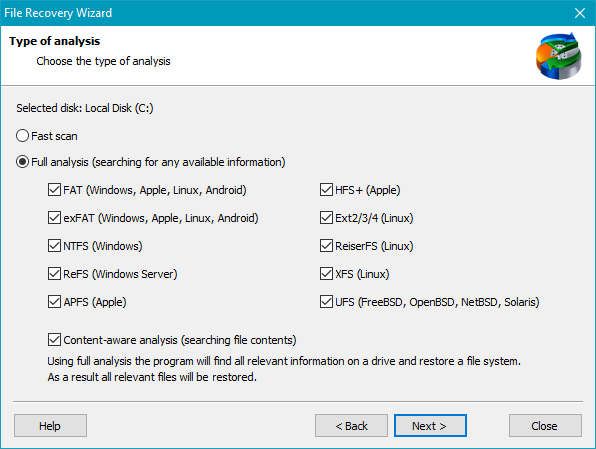Toggle the APFS (Apple) checkbox
Screen dimensions: 596x449
coord(54,302)
